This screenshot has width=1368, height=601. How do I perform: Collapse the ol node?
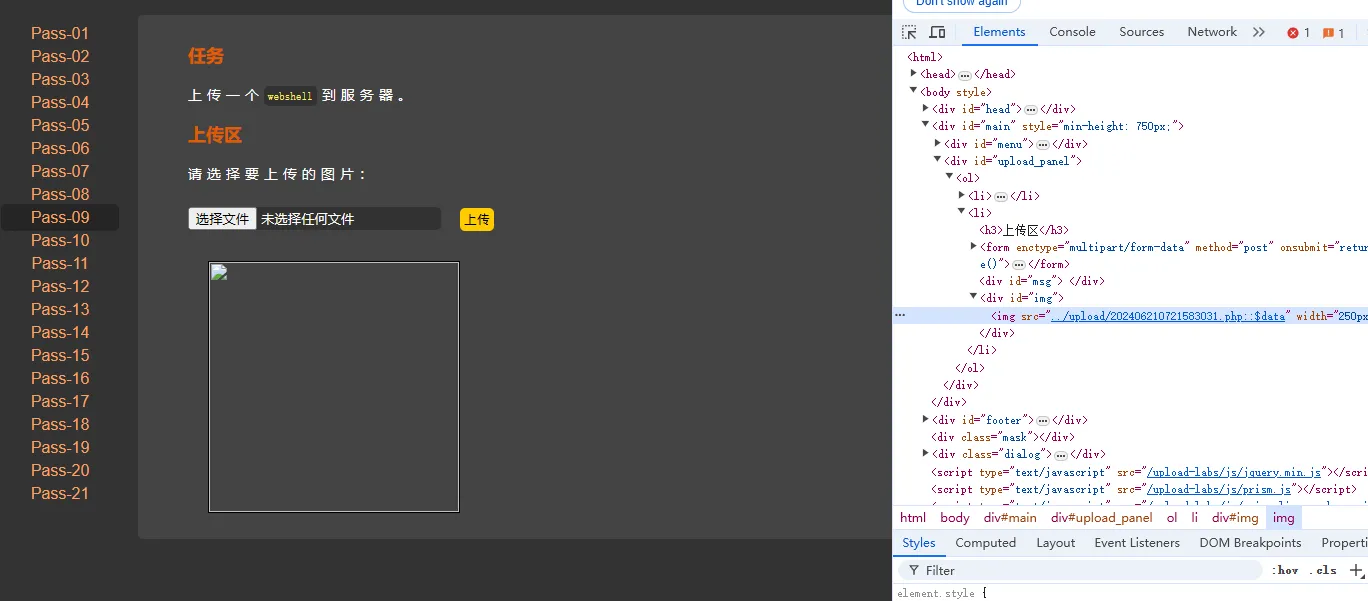click(950, 177)
